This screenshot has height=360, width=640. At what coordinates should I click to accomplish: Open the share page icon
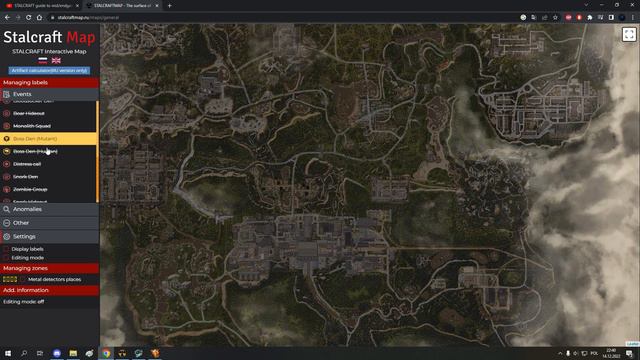pyautogui.click(x=544, y=18)
